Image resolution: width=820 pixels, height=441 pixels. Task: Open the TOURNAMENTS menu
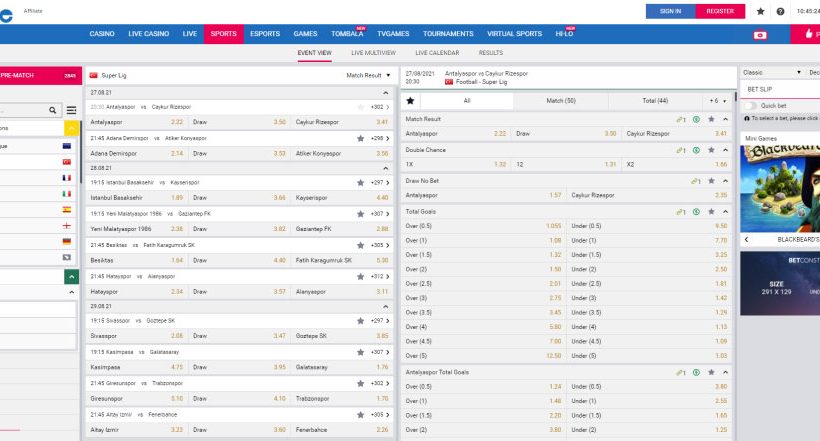point(448,33)
